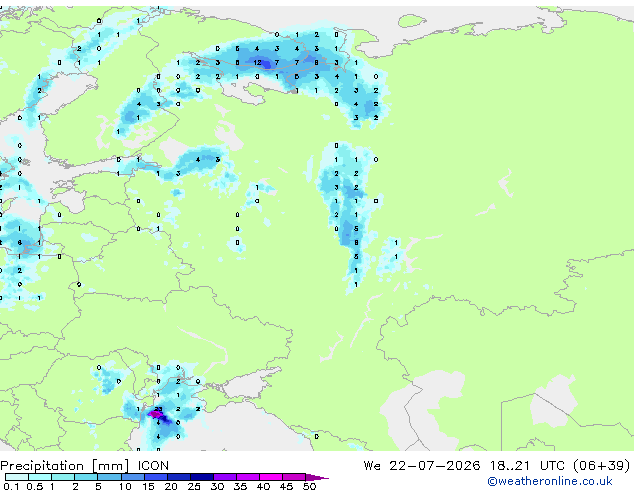
Task: Click the 0.5–1 mm legend color box
Action: (40, 477)
